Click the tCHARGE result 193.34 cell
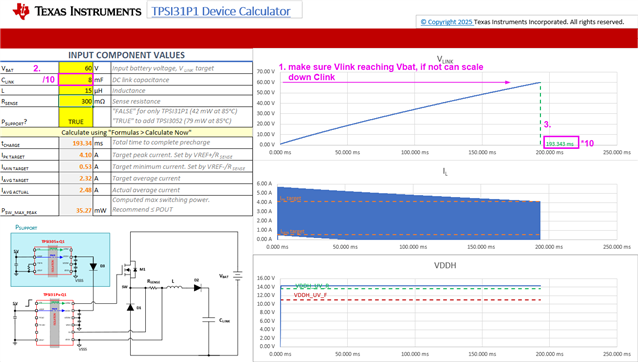This screenshot has width=638, height=362. click(76, 143)
